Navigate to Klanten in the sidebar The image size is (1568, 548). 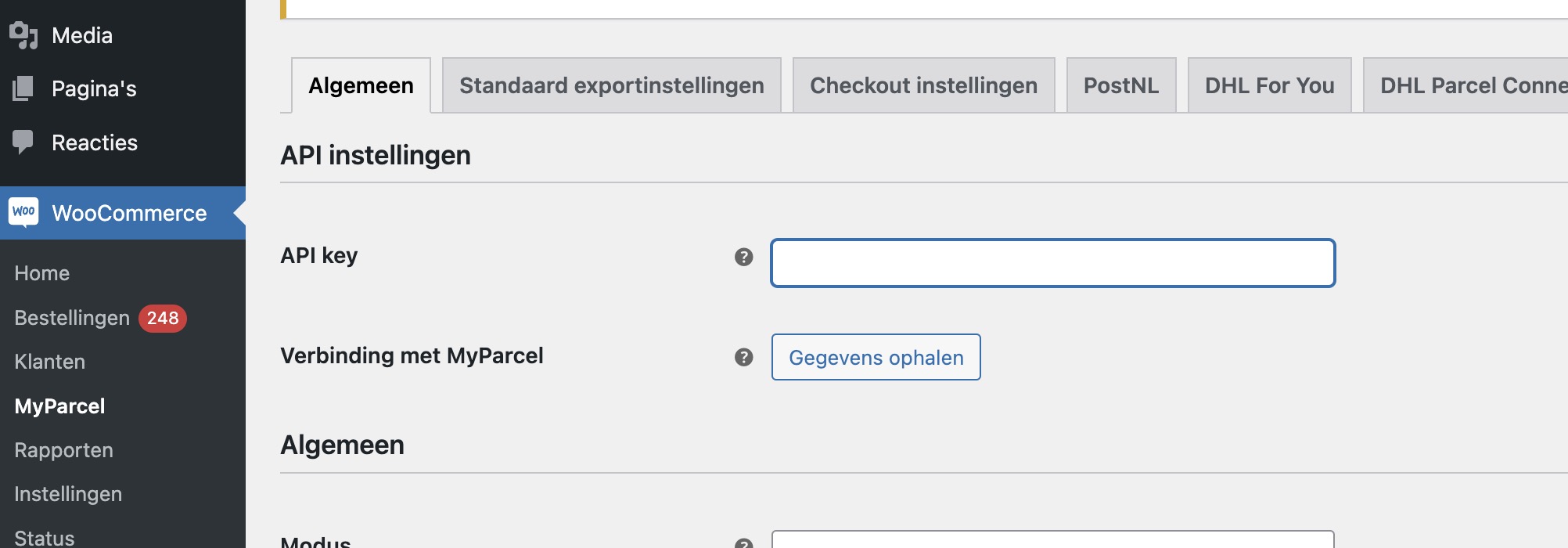click(x=49, y=362)
